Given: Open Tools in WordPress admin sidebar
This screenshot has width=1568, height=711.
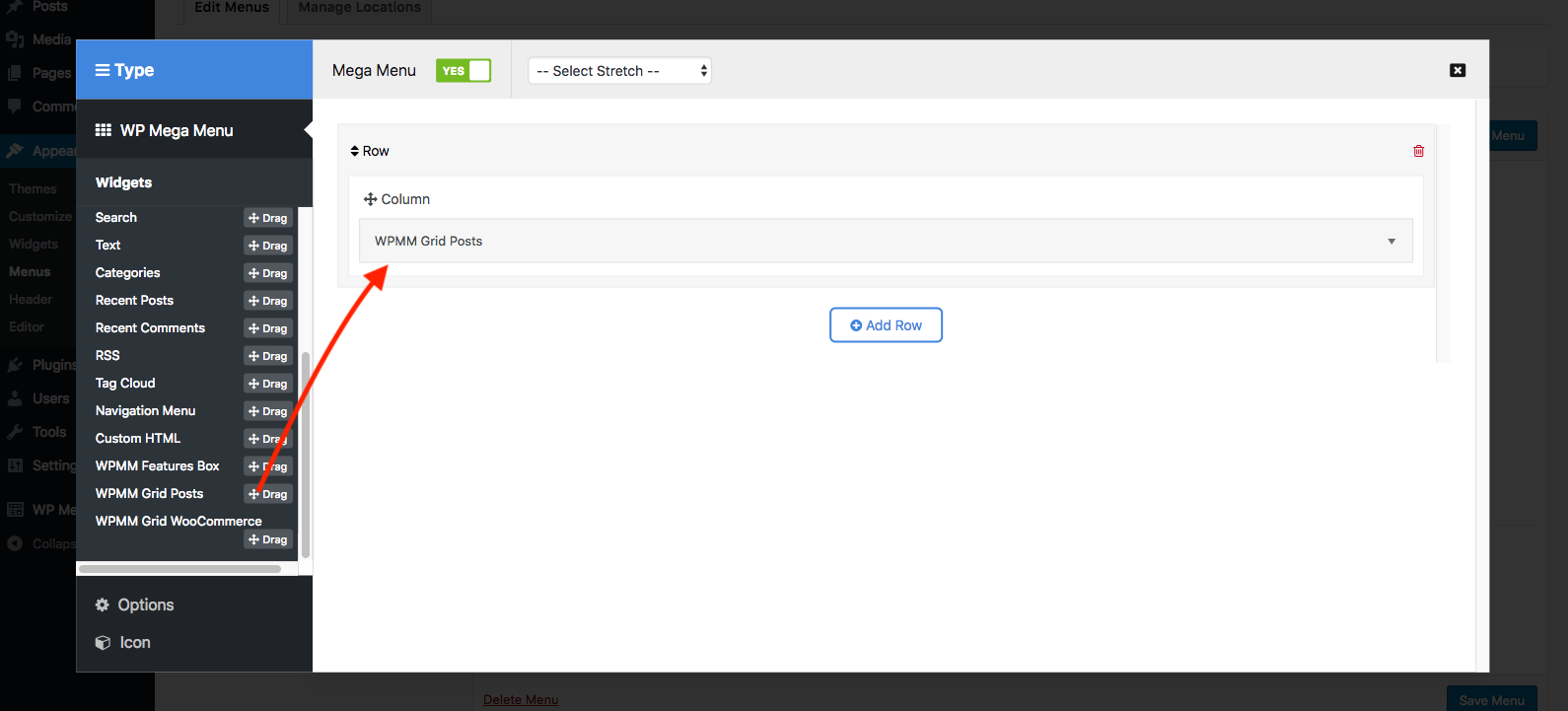Looking at the screenshot, I should (x=49, y=432).
